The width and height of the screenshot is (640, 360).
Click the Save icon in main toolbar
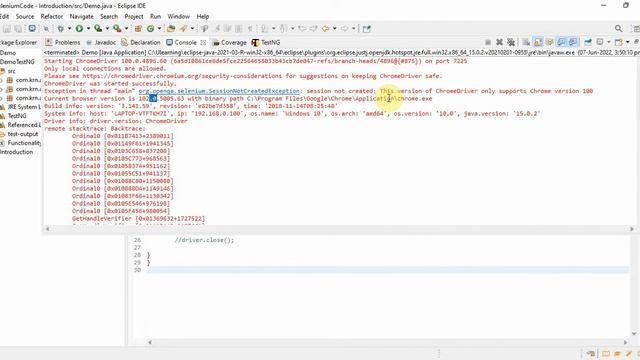pyautogui.click(x=7, y=29)
